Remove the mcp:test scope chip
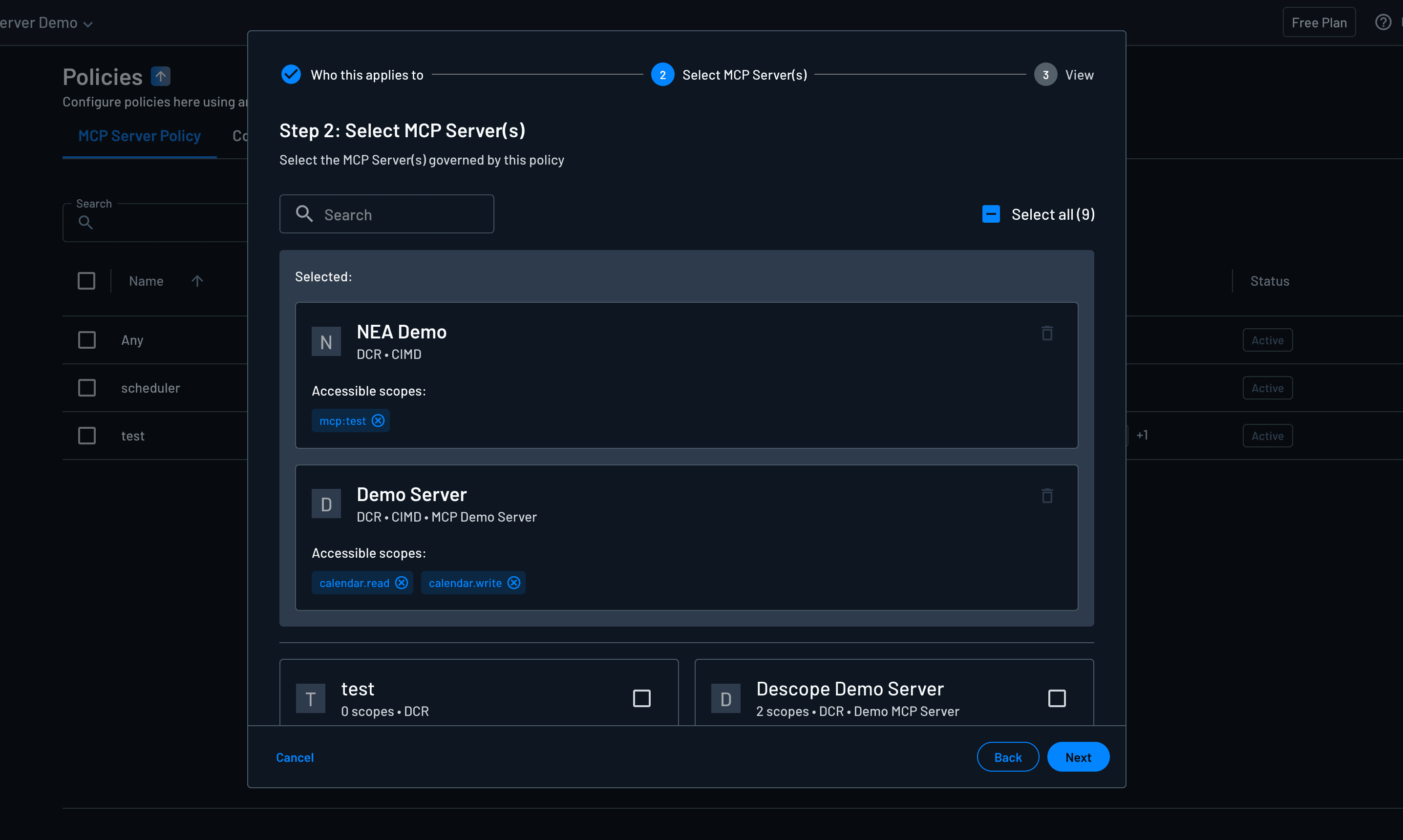Screen dimensions: 1403x840 378,420
